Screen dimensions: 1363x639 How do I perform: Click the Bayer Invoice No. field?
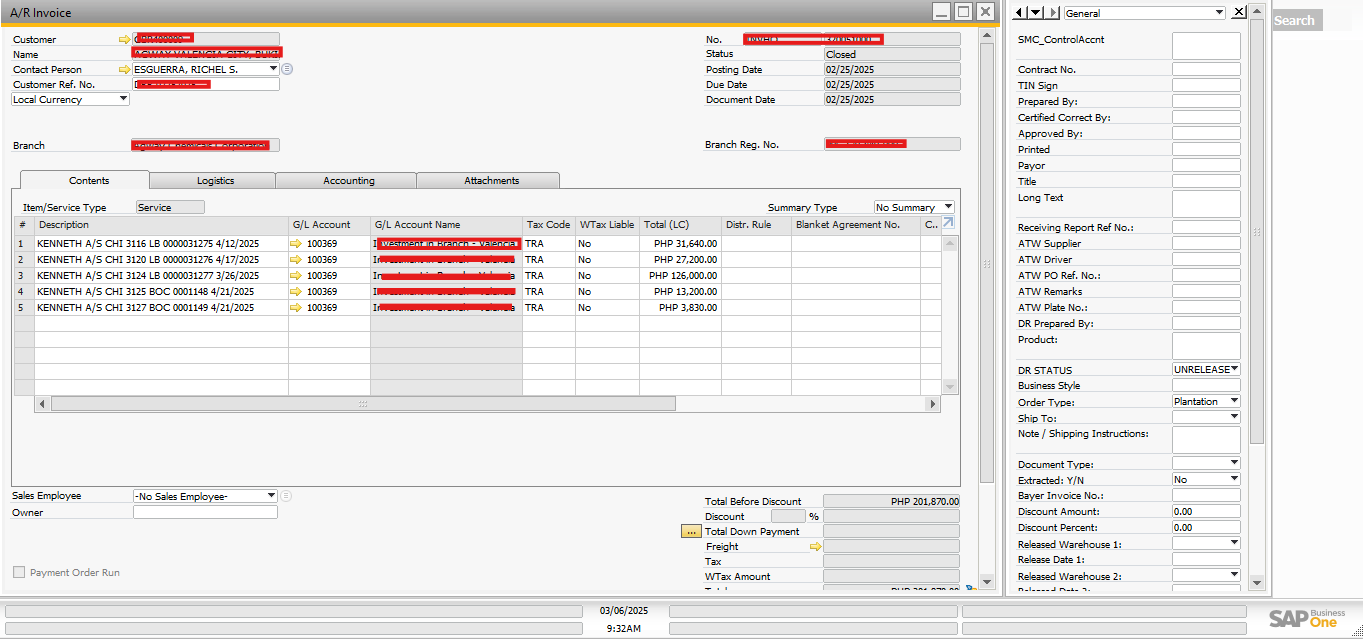1206,496
